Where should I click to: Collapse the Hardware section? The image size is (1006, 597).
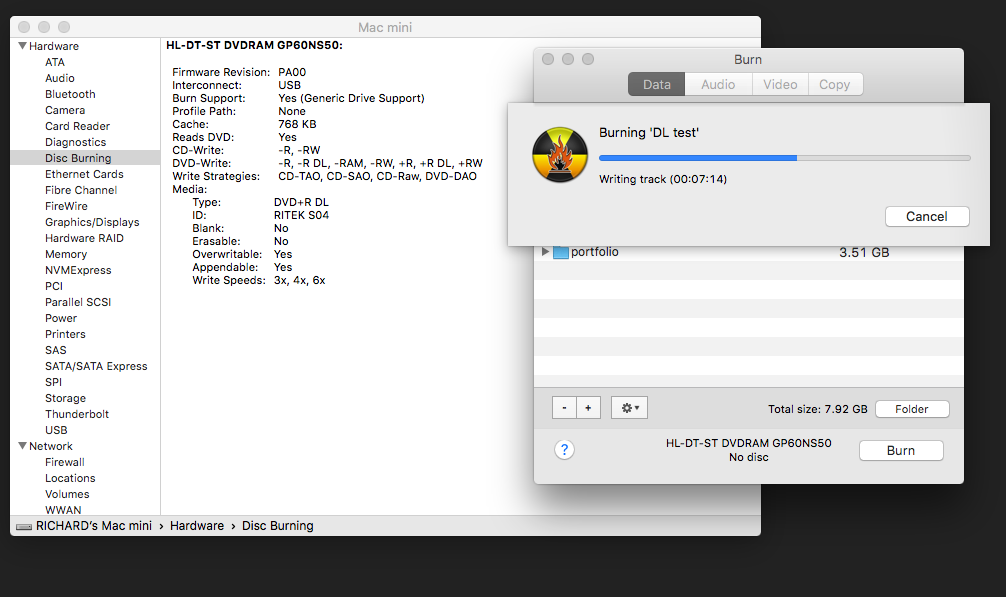pos(22,46)
